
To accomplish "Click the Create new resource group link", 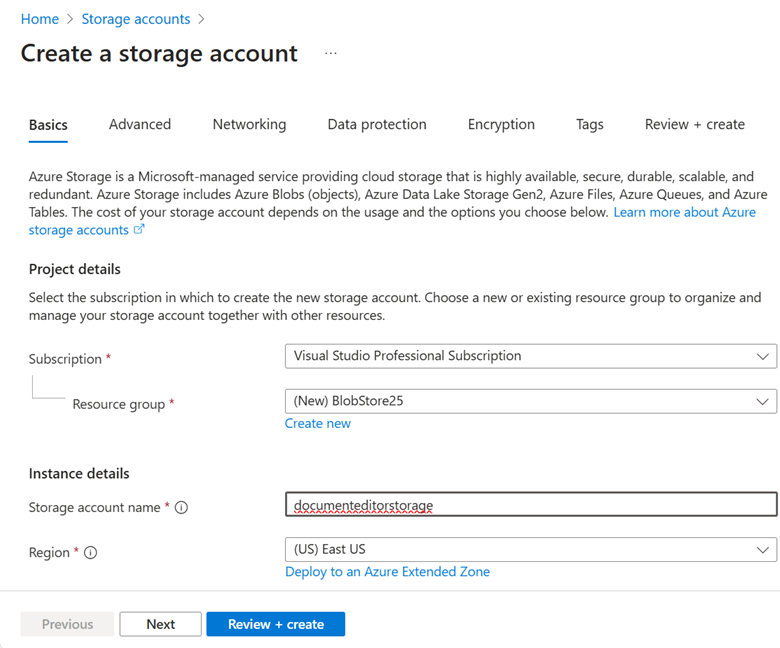I will click(317, 423).
